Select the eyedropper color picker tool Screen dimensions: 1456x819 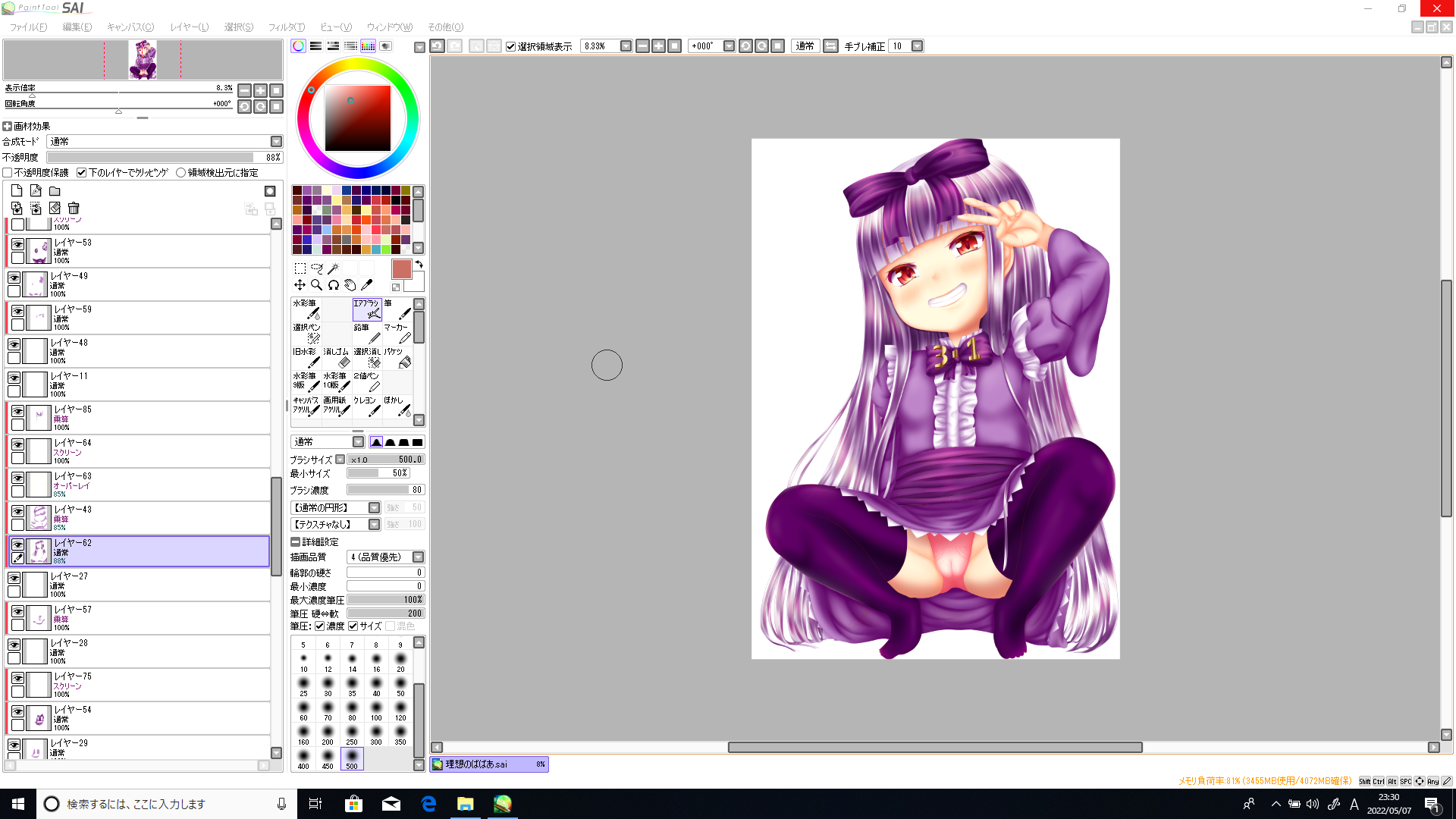point(366,285)
